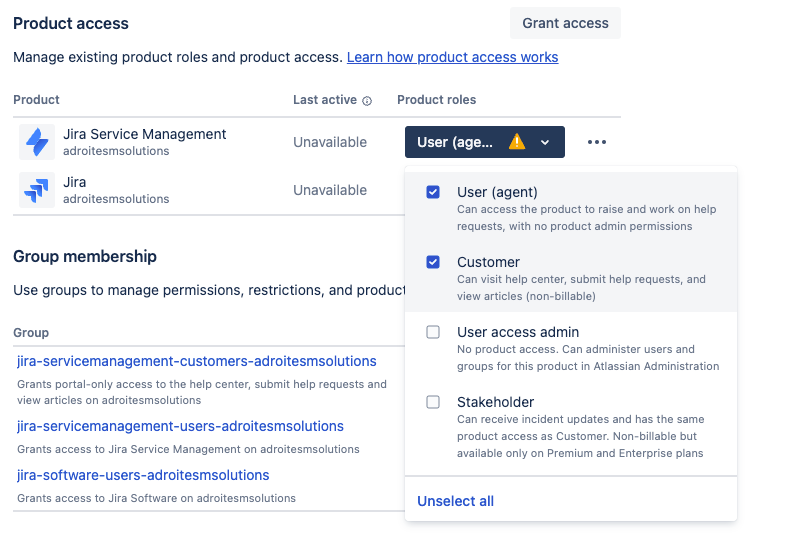Image resolution: width=801 pixels, height=554 pixels.
Task: Enable the User access admin checkbox
Action: tap(433, 332)
